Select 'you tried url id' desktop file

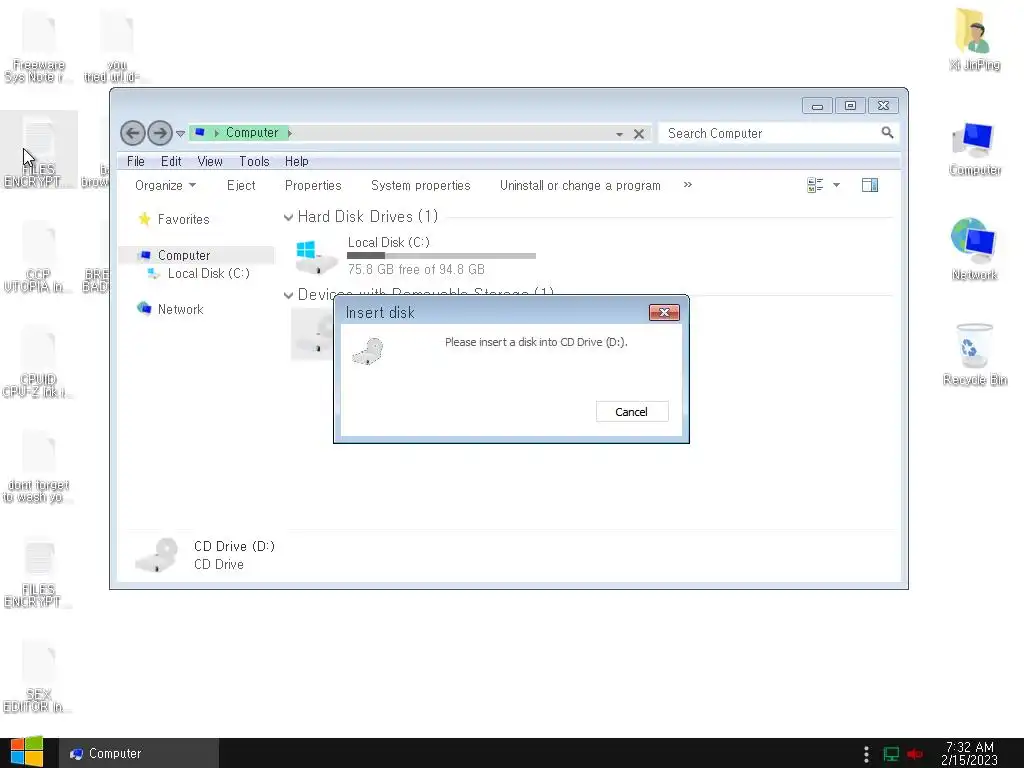pos(116,46)
